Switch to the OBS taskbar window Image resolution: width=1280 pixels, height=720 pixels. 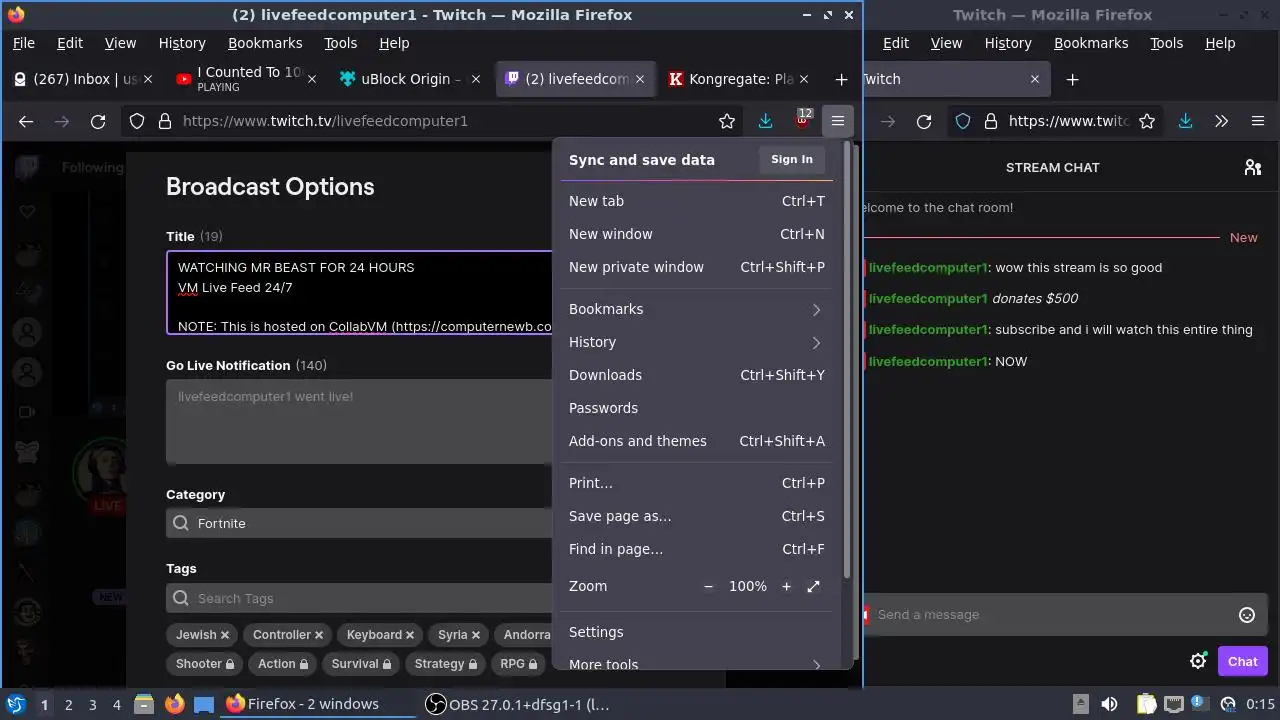(x=520, y=704)
